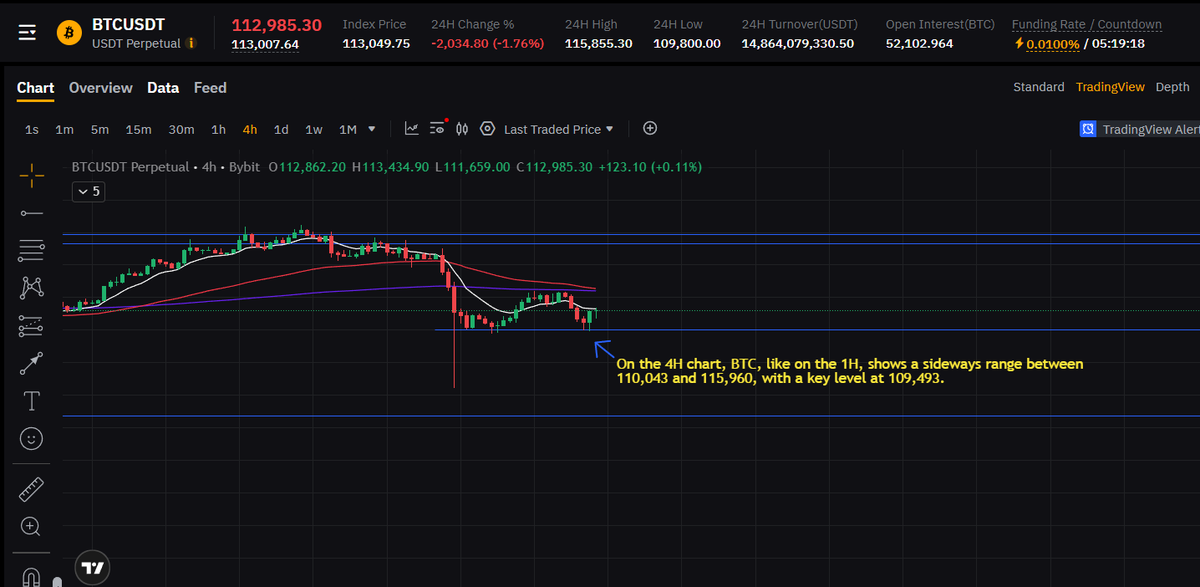Open the hamburger menu icon
1200x587 pixels.
tap(28, 33)
